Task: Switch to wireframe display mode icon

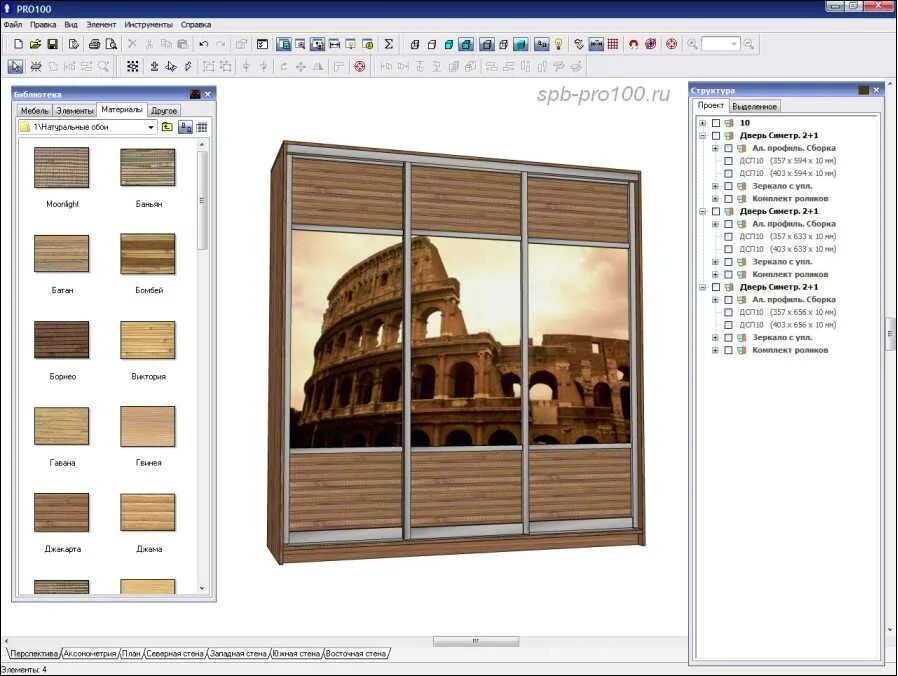Action: pyautogui.click(x=415, y=44)
